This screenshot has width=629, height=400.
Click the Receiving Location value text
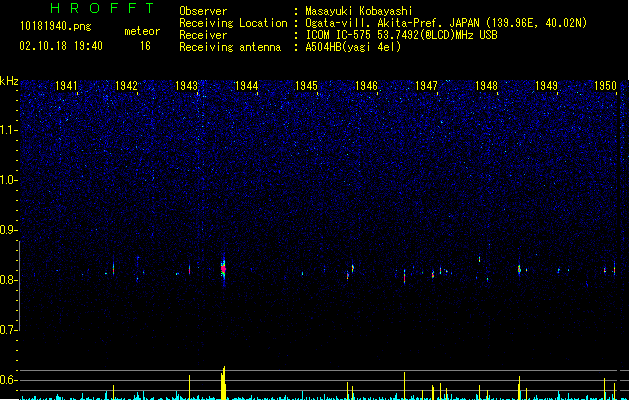[446, 23]
